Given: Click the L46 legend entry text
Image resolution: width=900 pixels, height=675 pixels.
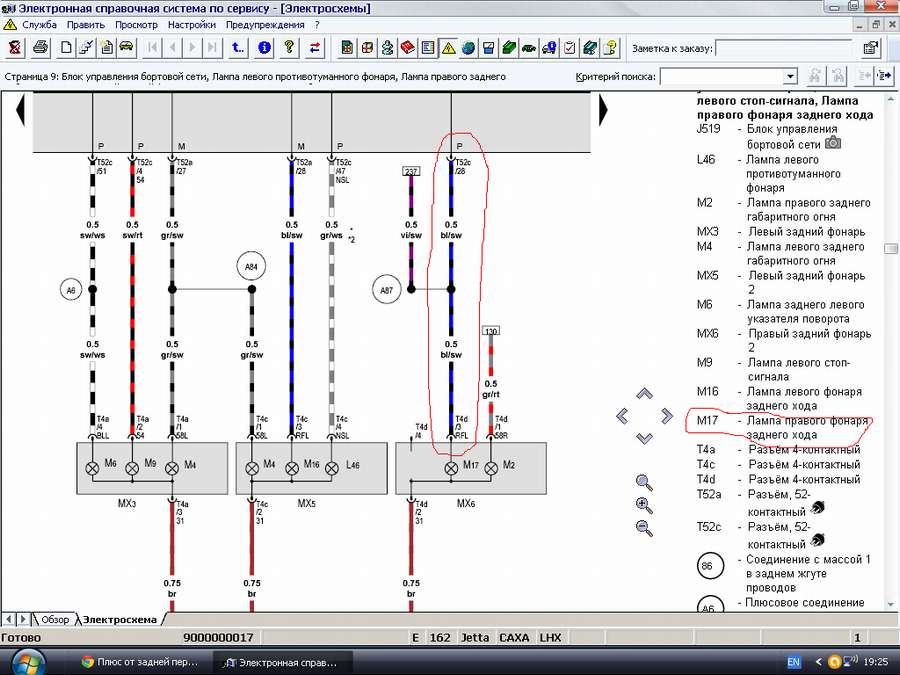Looking at the screenshot, I should [x=783, y=173].
